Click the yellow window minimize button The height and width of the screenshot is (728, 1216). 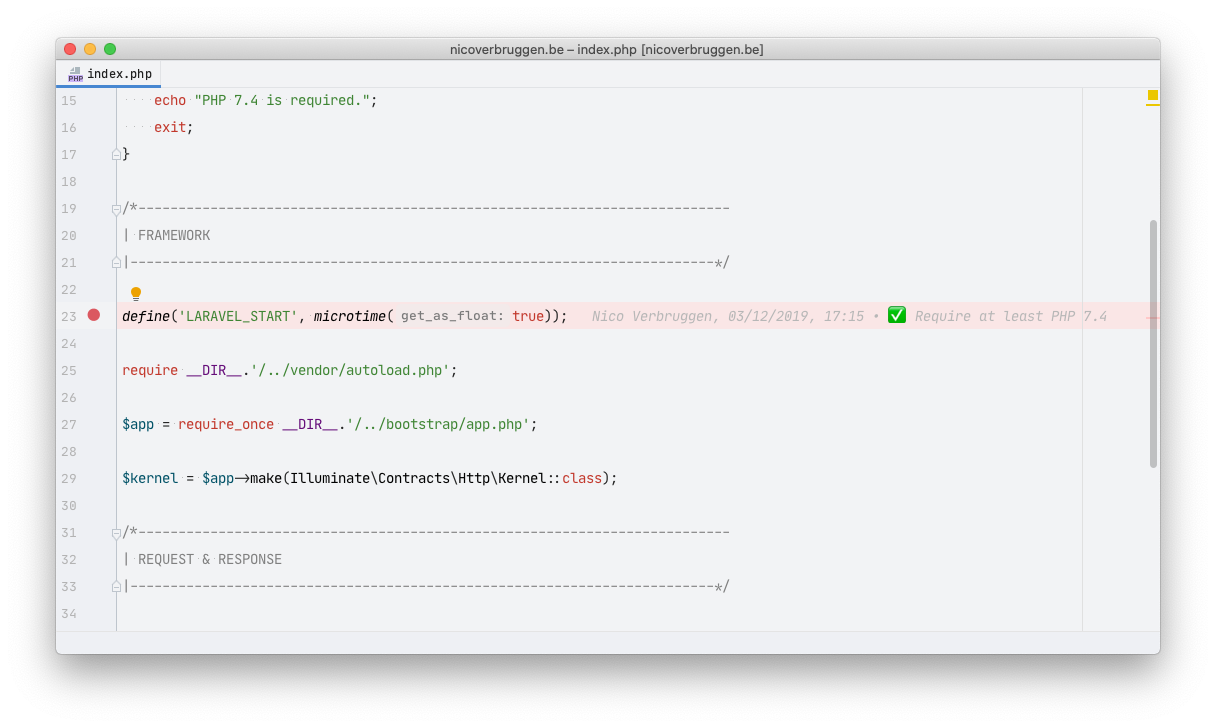90,49
